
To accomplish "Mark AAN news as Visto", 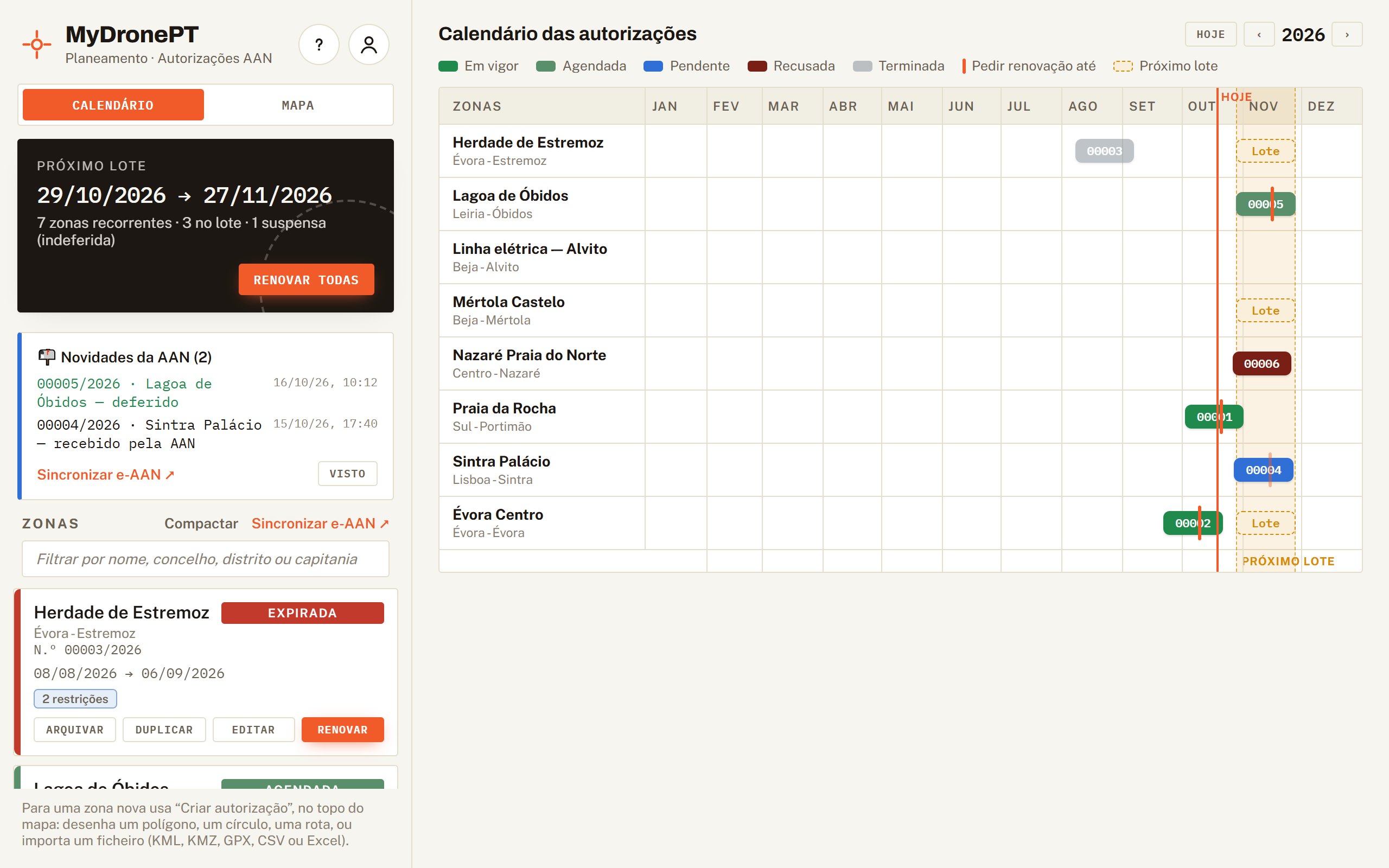I will pos(347,474).
